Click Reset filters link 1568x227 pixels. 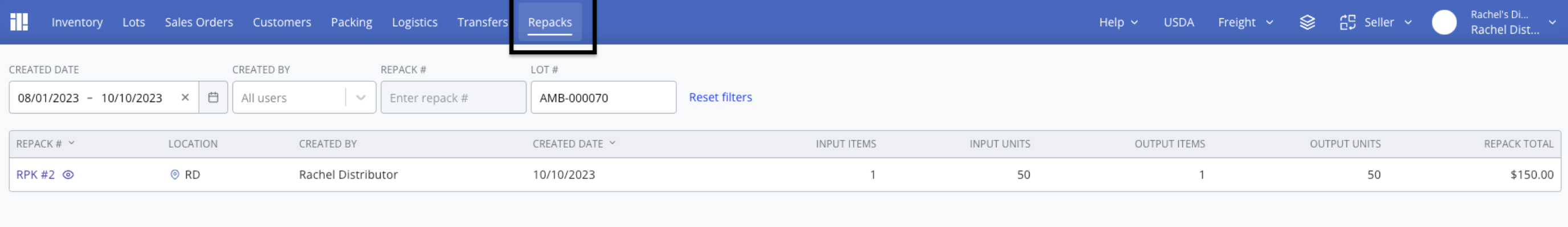[x=720, y=98]
